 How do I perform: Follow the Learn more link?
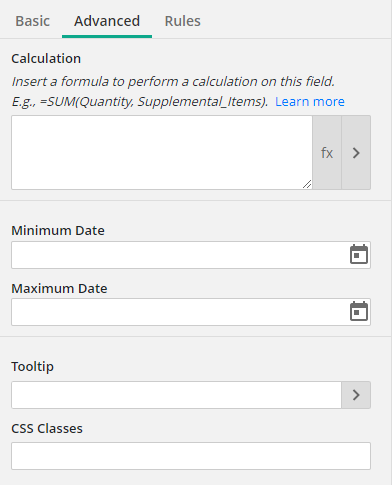pos(310,101)
